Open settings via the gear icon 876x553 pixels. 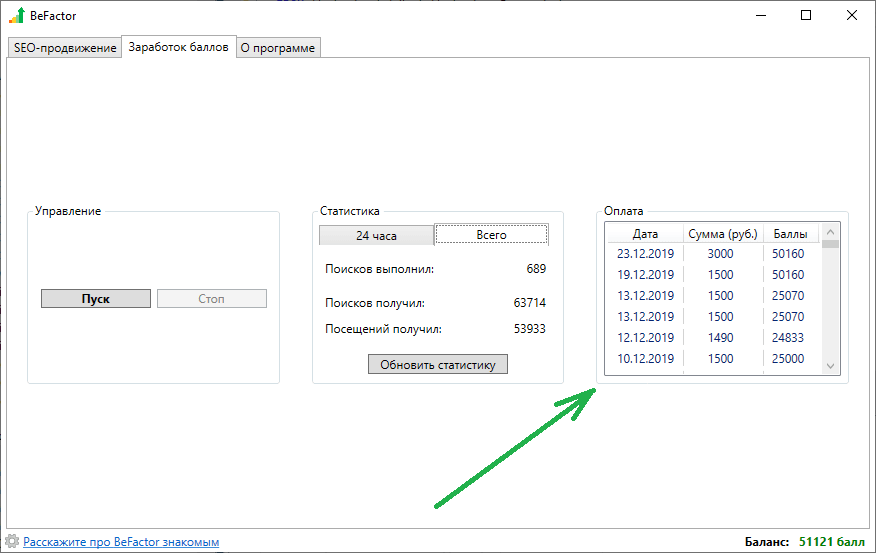[12, 541]
